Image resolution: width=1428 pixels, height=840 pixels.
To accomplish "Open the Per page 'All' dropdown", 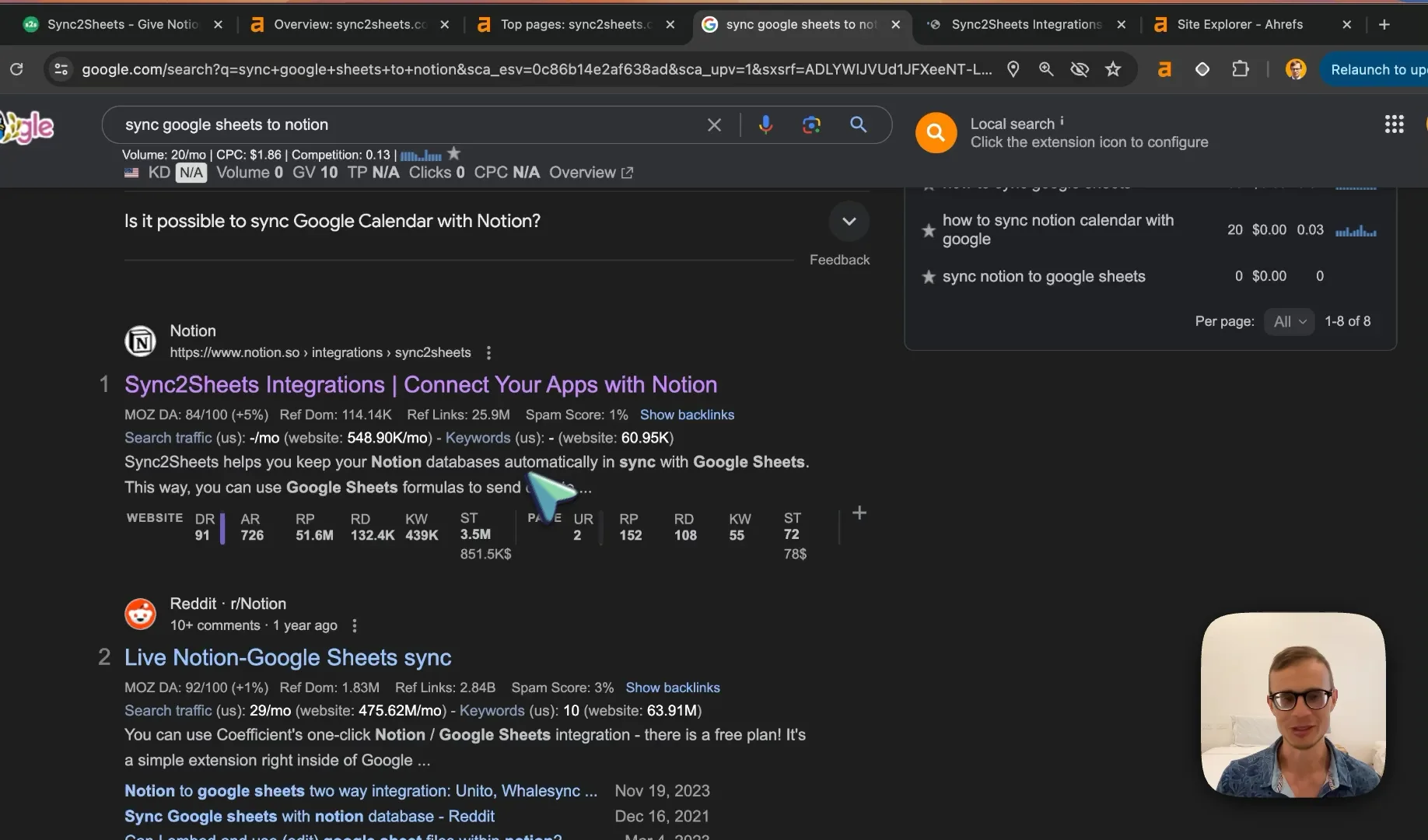I will coord(1290,321).
